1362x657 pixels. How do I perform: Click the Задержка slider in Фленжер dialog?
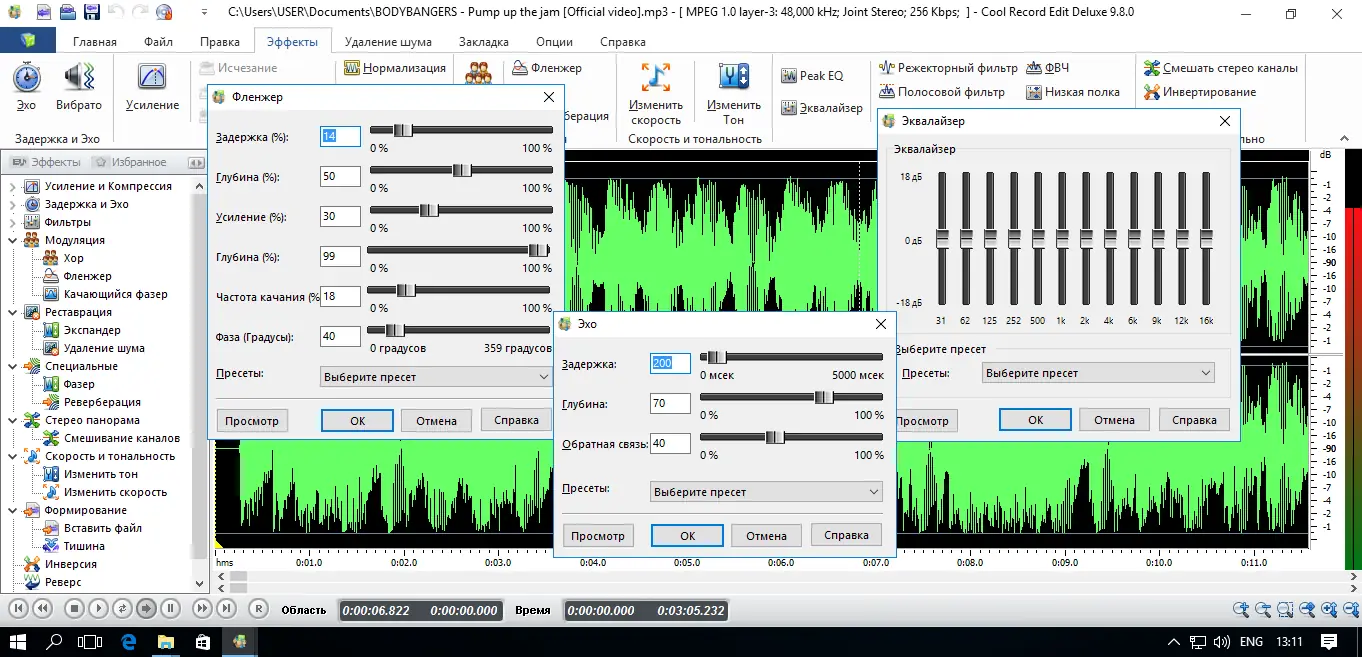461,130
